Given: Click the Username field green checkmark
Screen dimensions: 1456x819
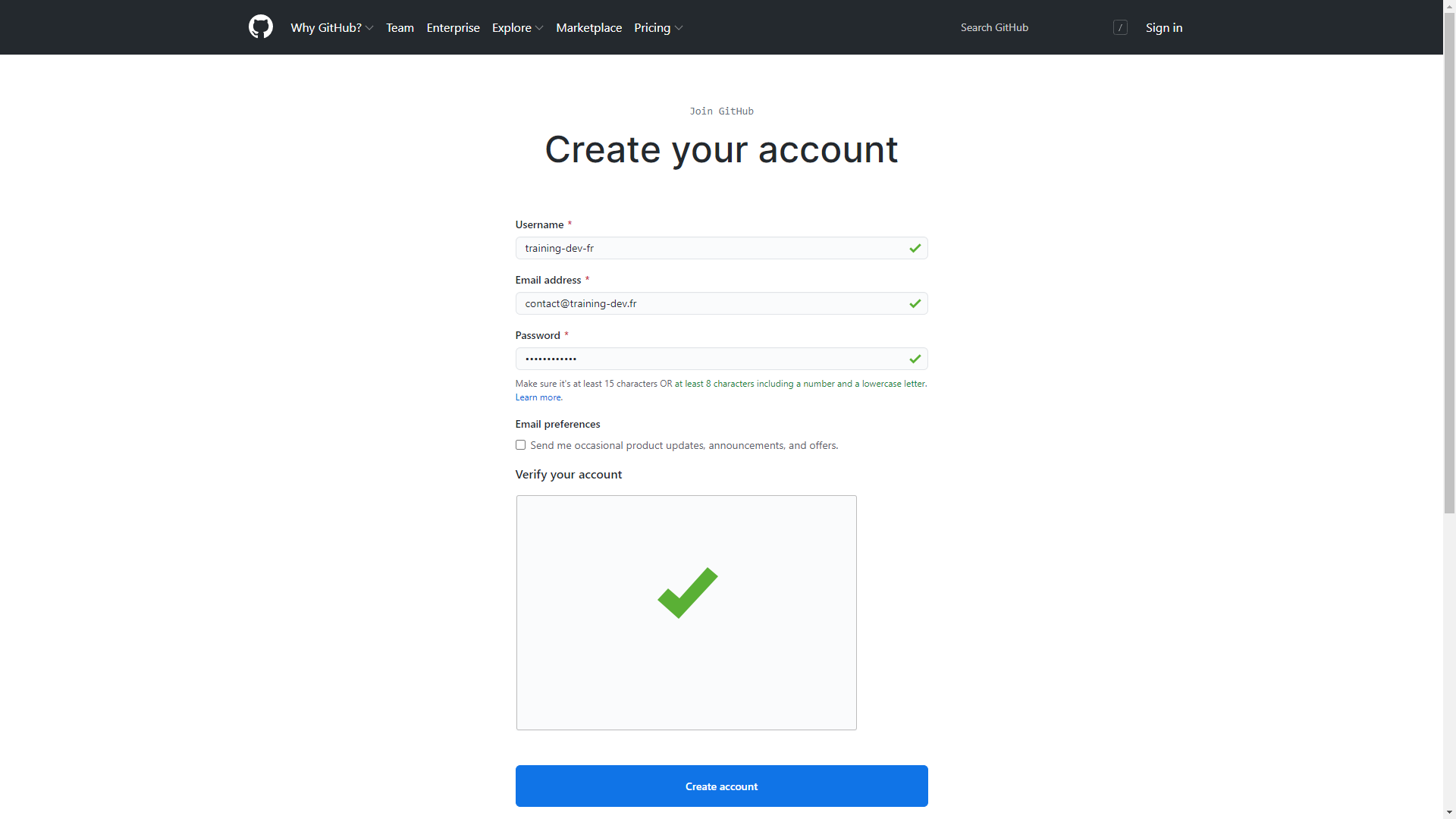Looking at the screenshot, I should point(915,248).
